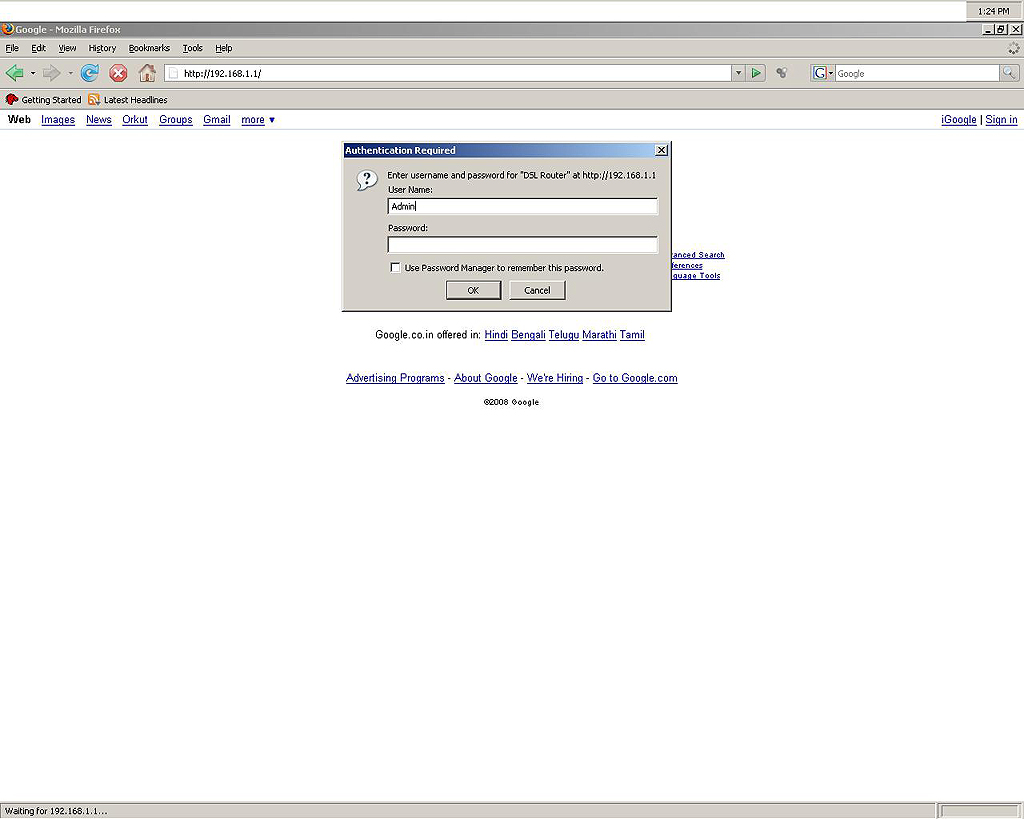
Task: Expand the address bar history dropdown
Action: click(738, 73)
